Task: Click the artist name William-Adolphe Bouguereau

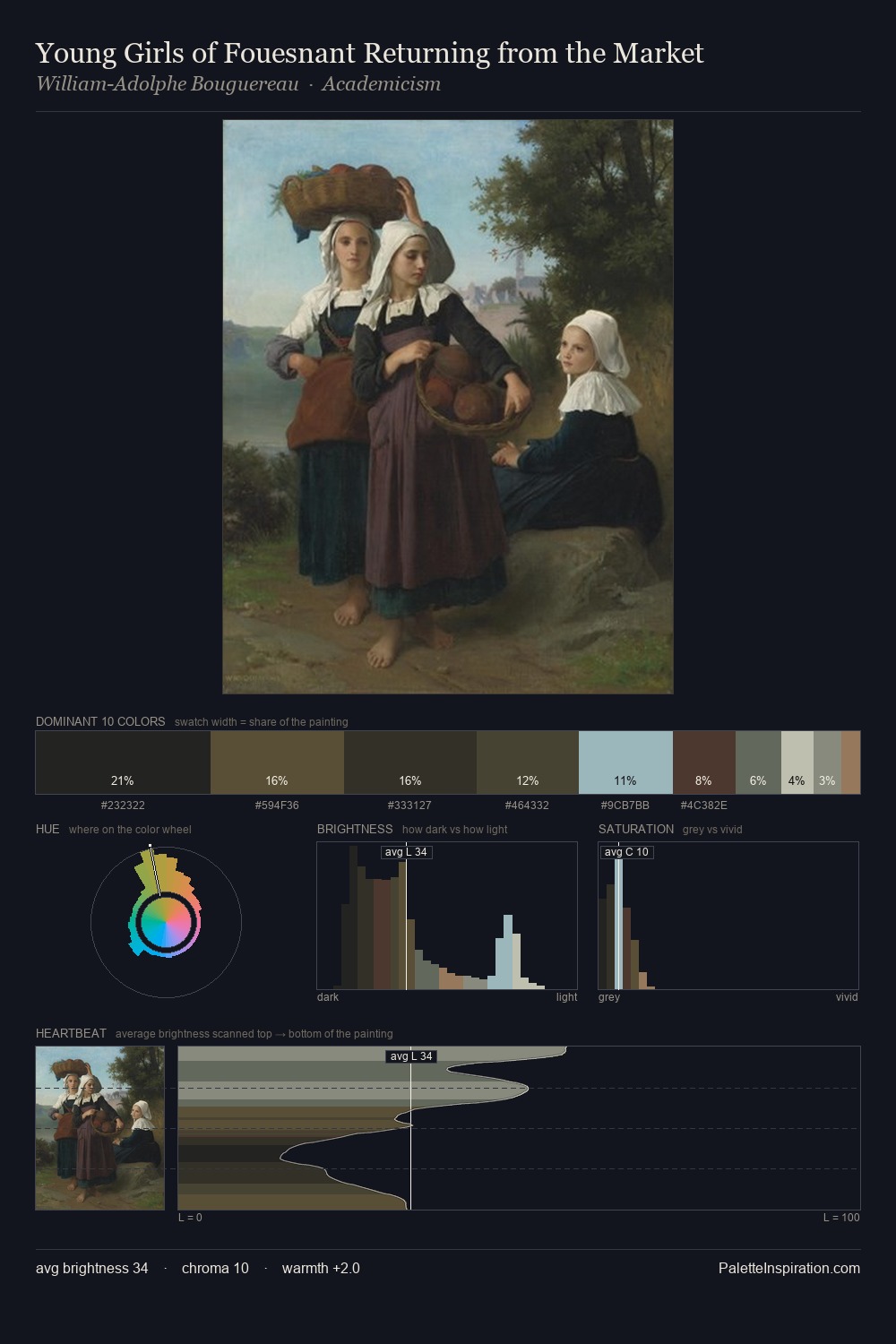Action: pos(168,84)
